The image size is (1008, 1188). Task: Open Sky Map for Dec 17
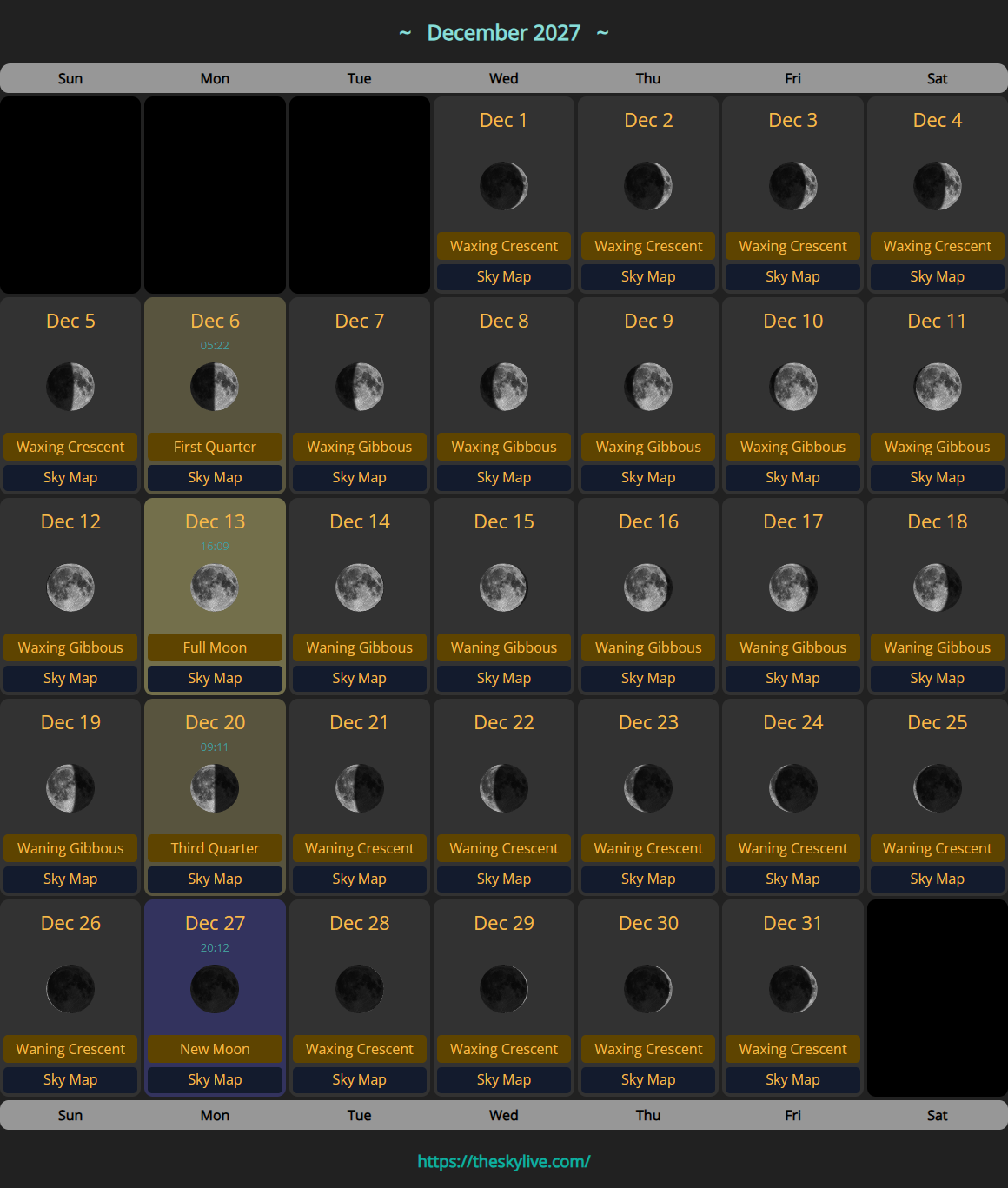[x=793, y=678]
